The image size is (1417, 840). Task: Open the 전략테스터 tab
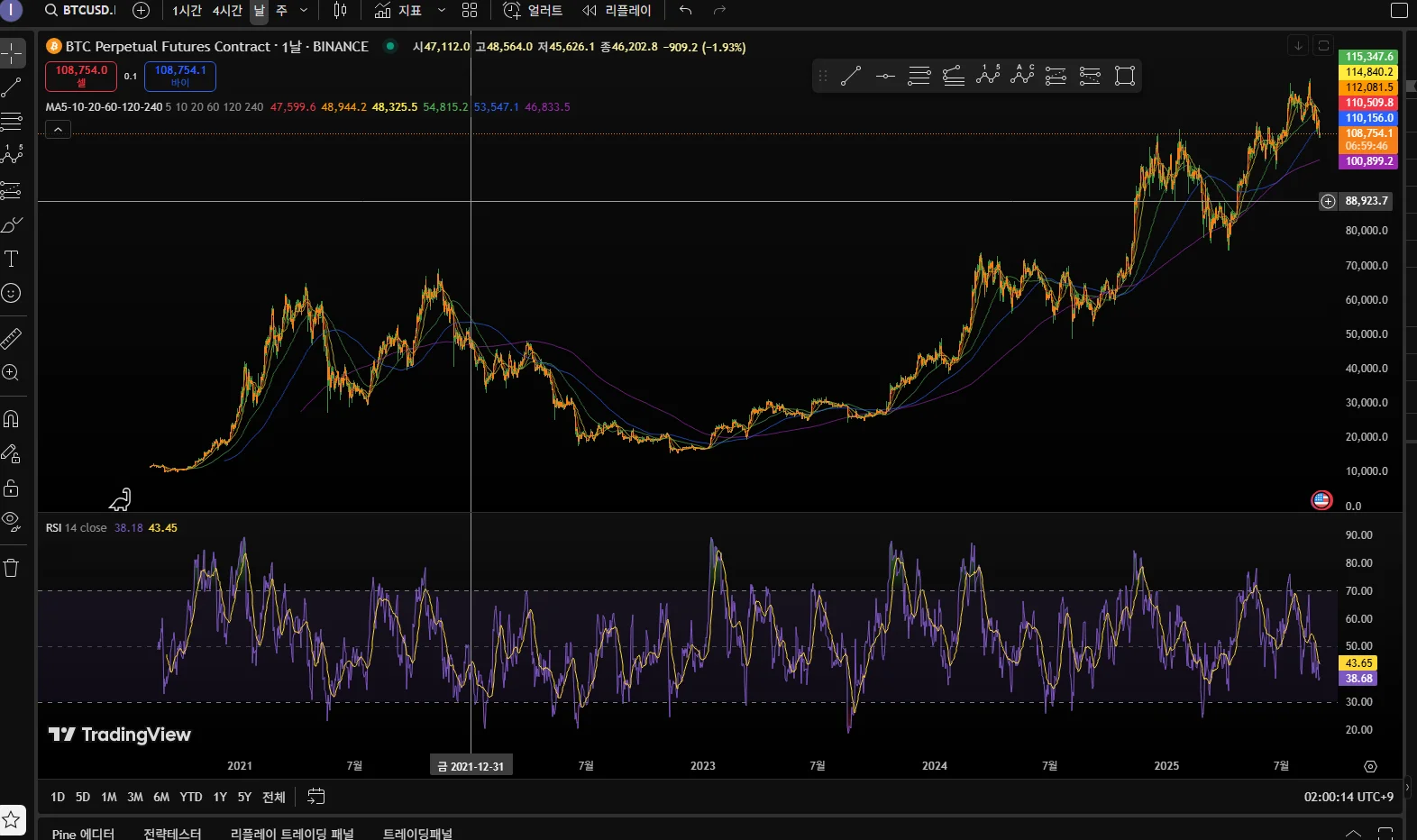[172, 834]
